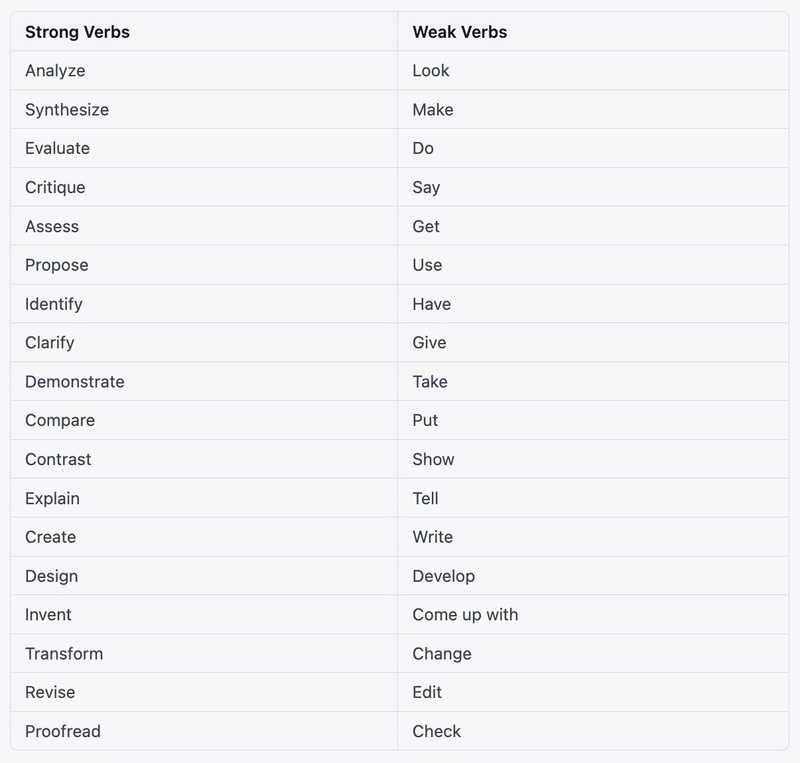This screenshot has width=800, height=763.
Task: Click the Check cell in last row
Action: (437, 732)
